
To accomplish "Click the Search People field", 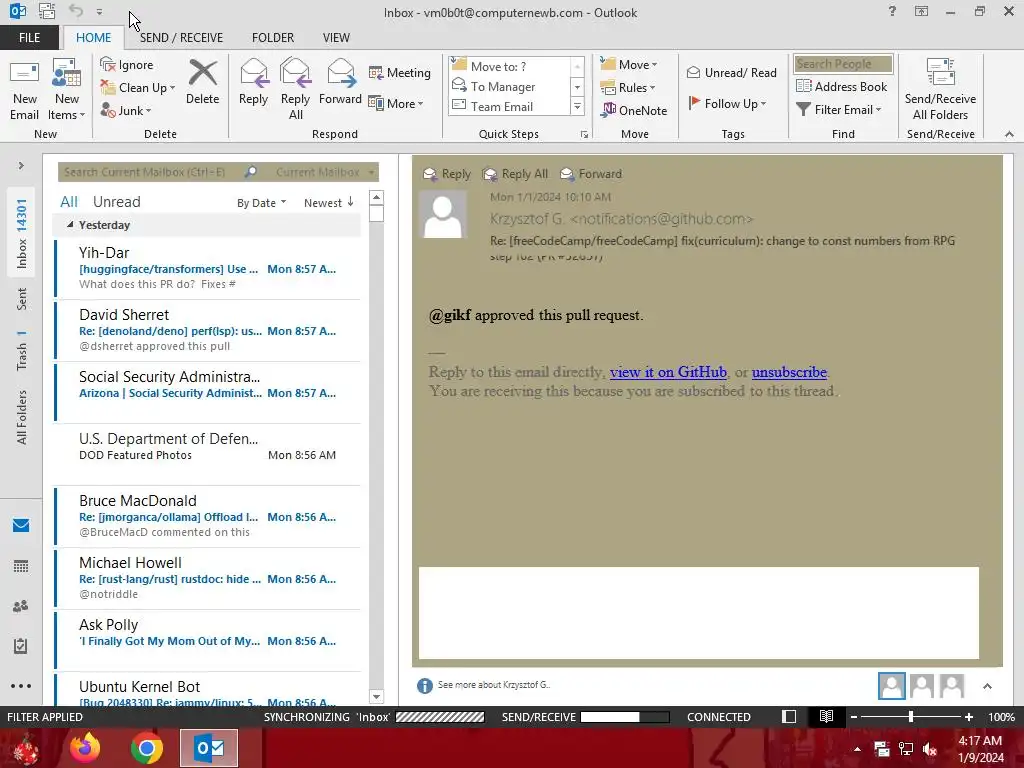I will (843, 63).
